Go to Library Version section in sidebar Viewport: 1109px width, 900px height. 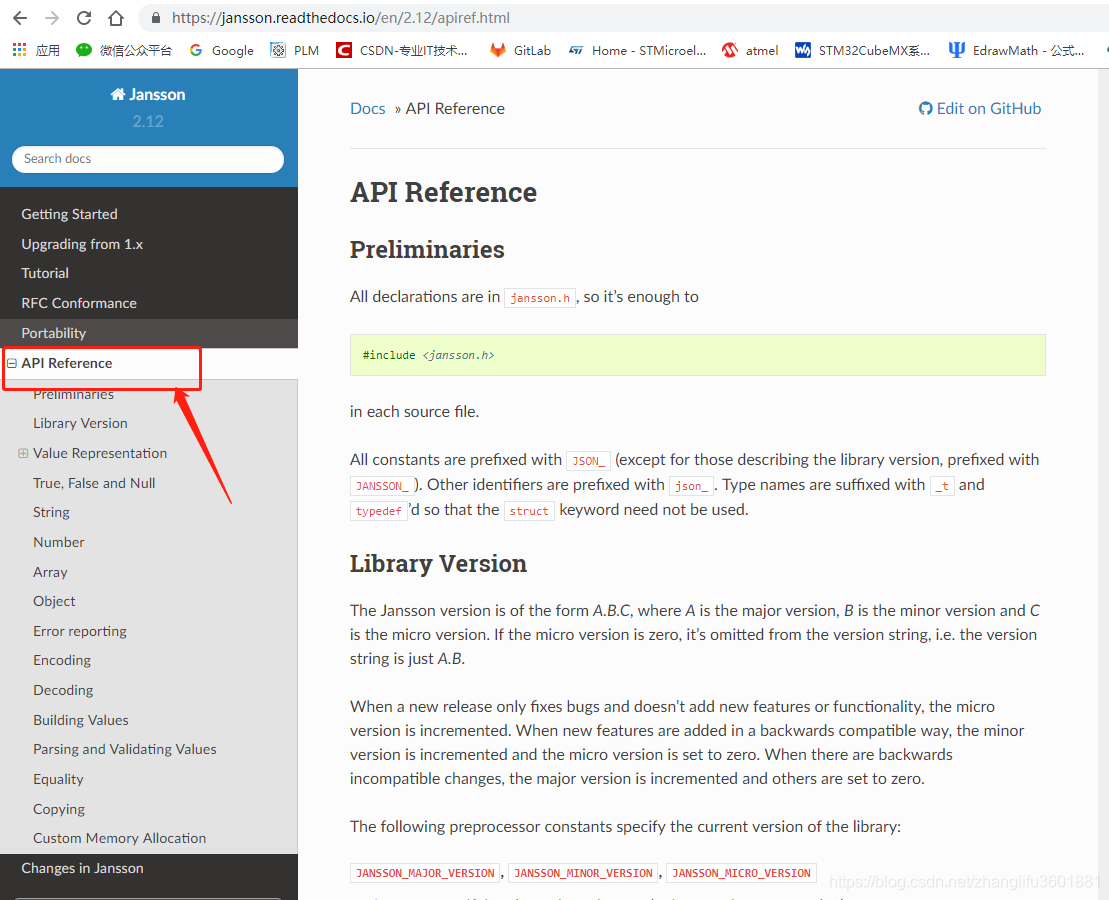click(81, 423)
